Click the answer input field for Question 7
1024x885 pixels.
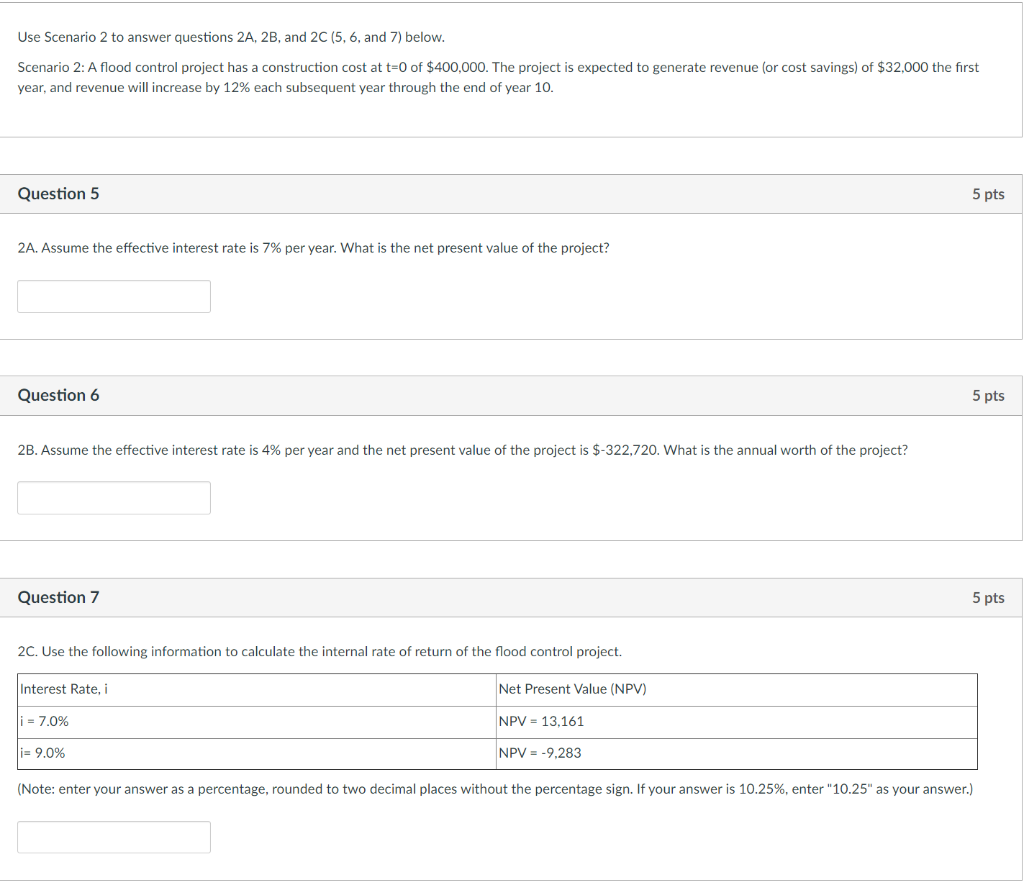(x=113, y=837)
